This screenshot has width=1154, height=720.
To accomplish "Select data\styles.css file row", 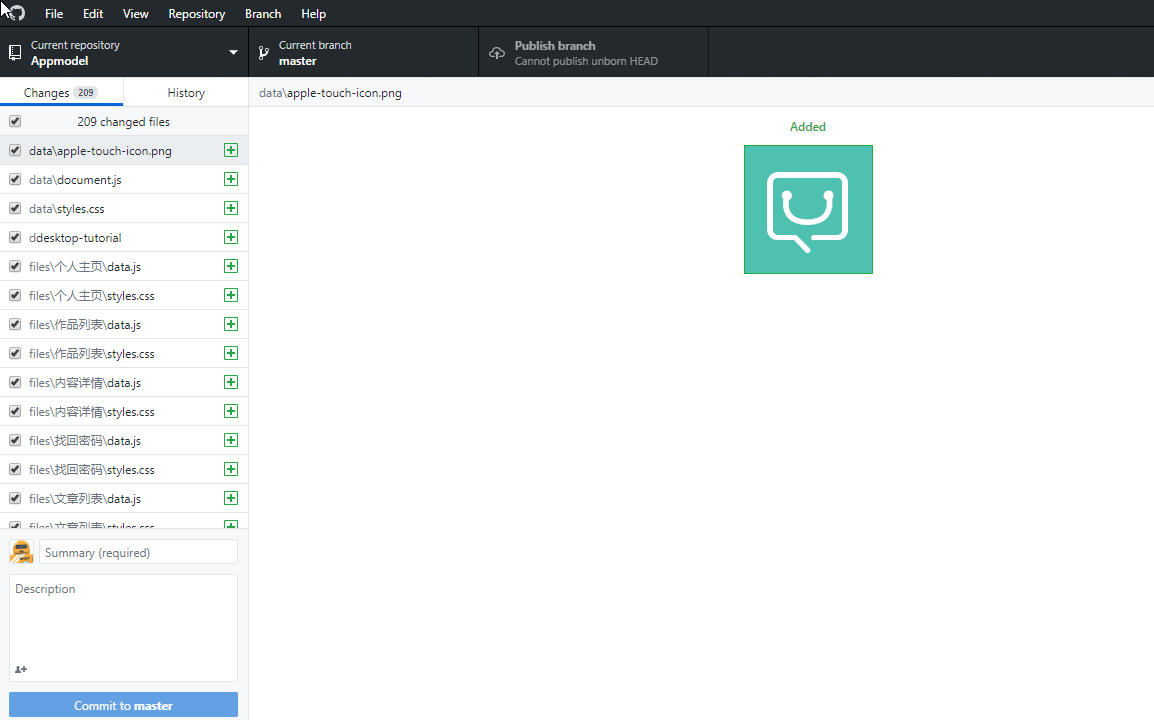I will [124, 208].
